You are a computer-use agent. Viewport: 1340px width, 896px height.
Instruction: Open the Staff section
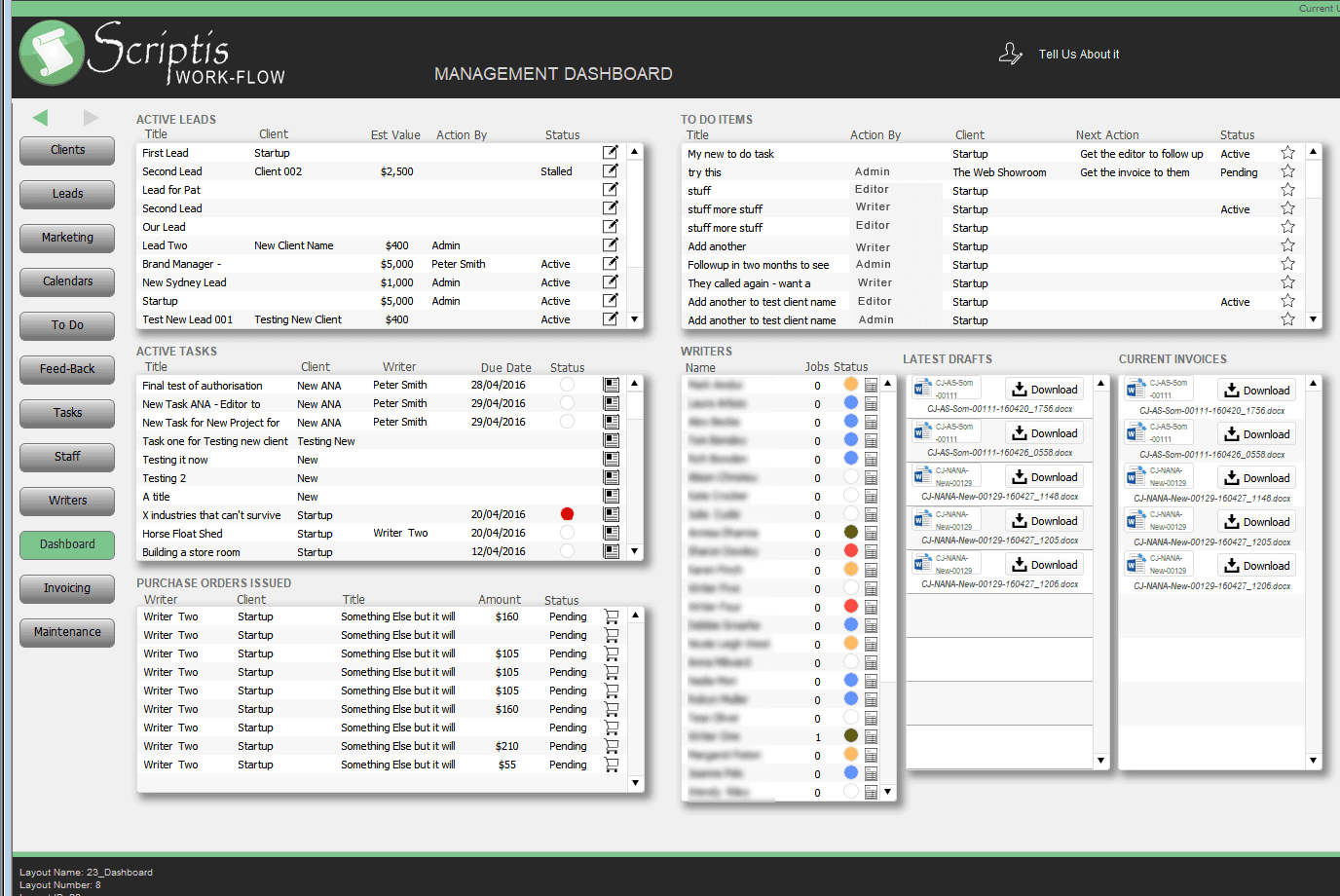[67, 457]
